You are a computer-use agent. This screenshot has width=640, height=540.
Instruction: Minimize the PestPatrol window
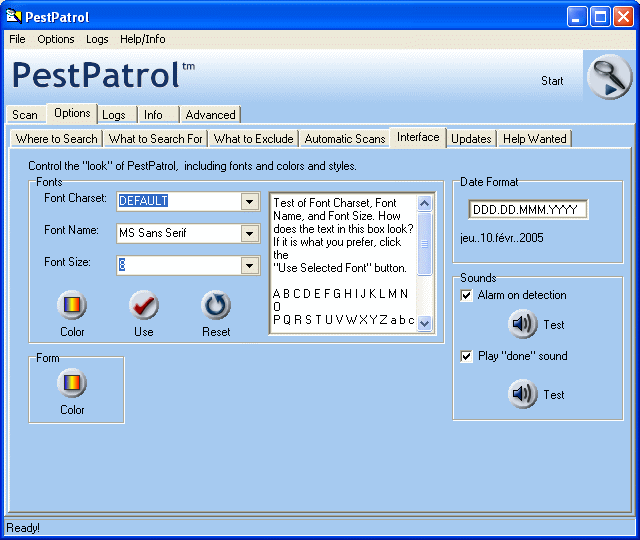(577, 17)
